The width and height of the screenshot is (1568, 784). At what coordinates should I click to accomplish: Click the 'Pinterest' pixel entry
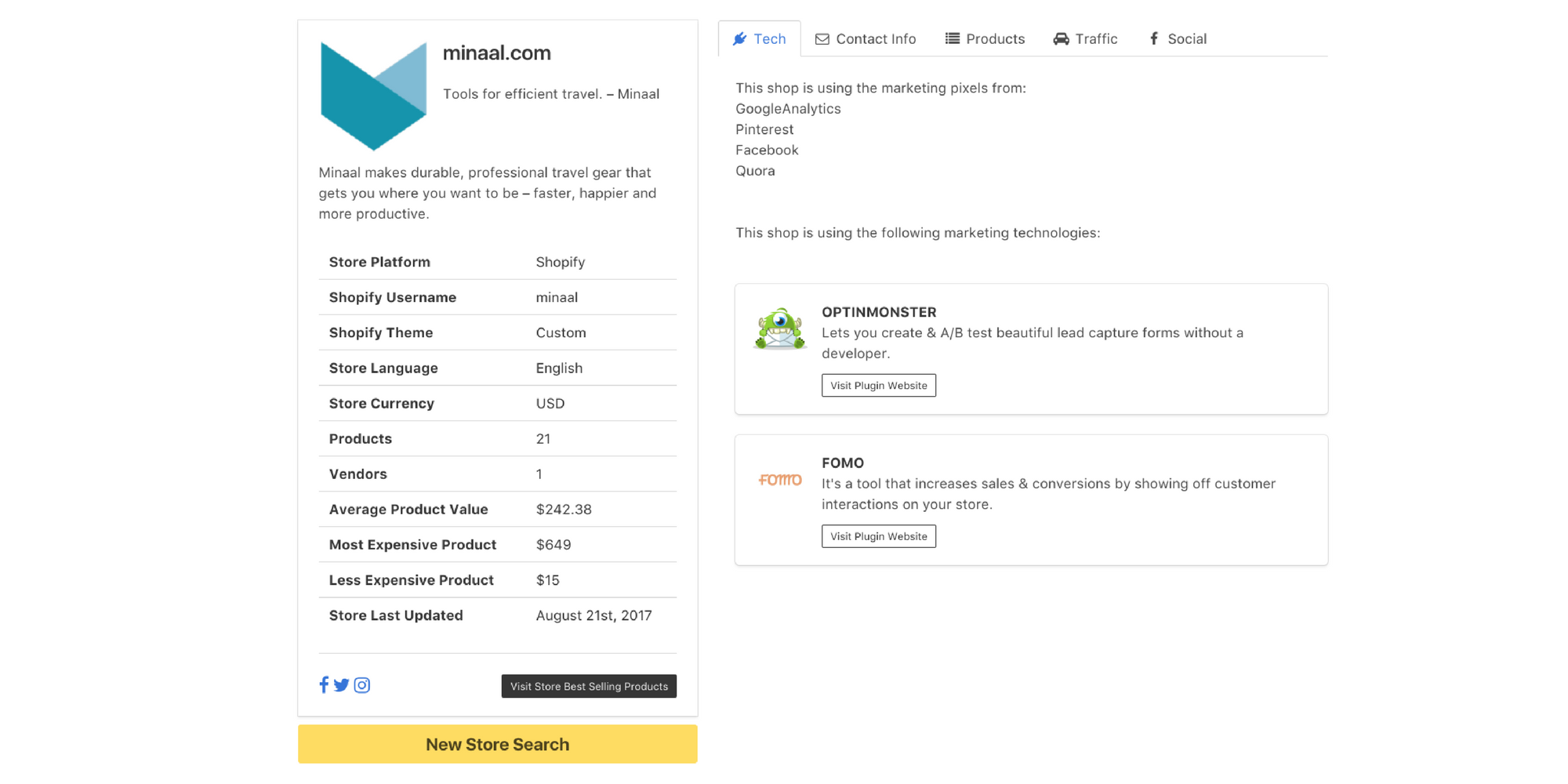coord(764,129)
